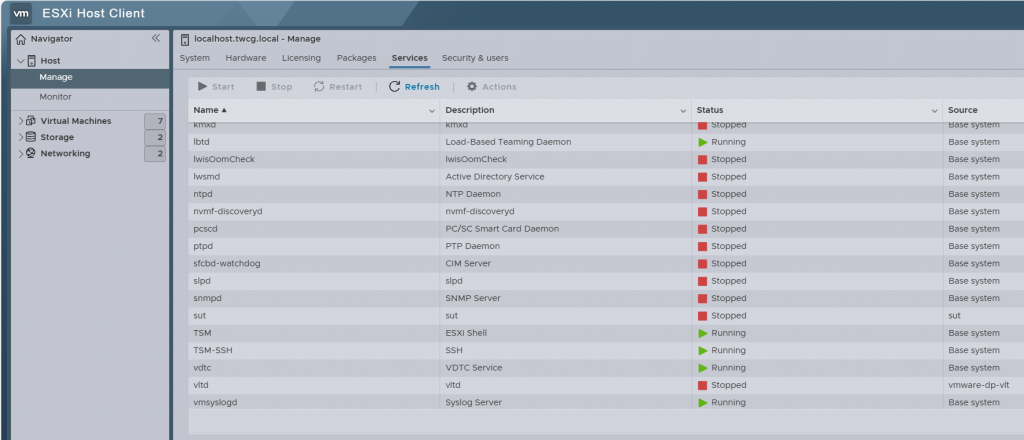Click the VMware vm logo icon
Screen dimensions: 1024x440
tap(21, 13)
